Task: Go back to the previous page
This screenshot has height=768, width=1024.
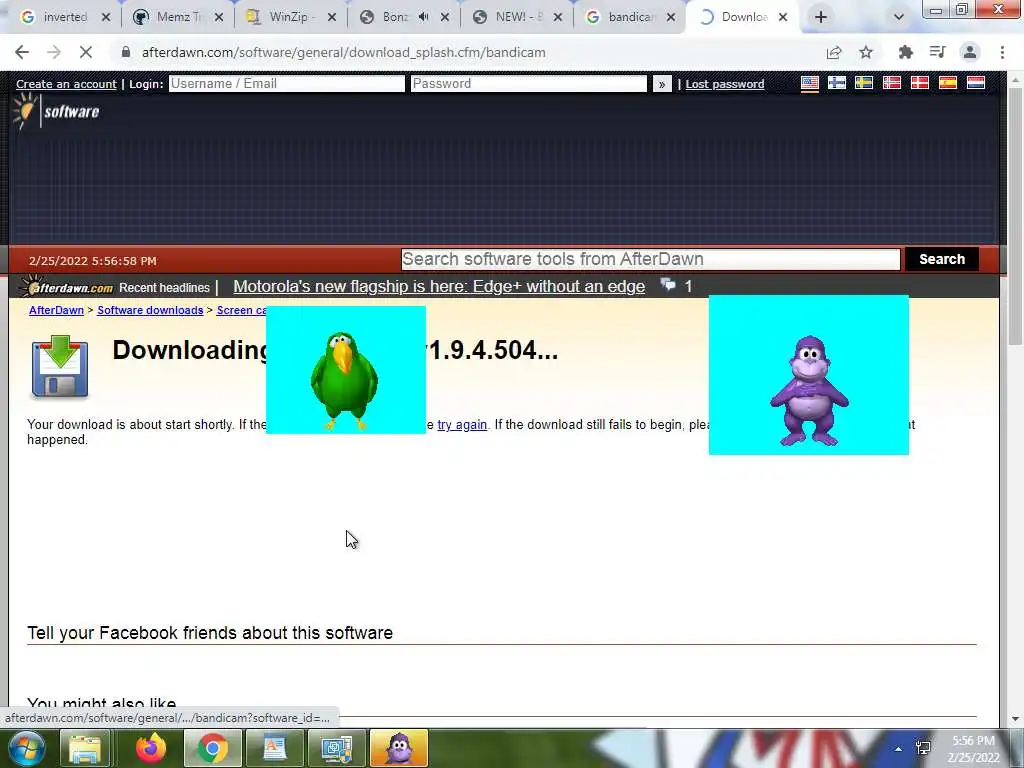Action: pyautogui.click(x=22, y=52)
